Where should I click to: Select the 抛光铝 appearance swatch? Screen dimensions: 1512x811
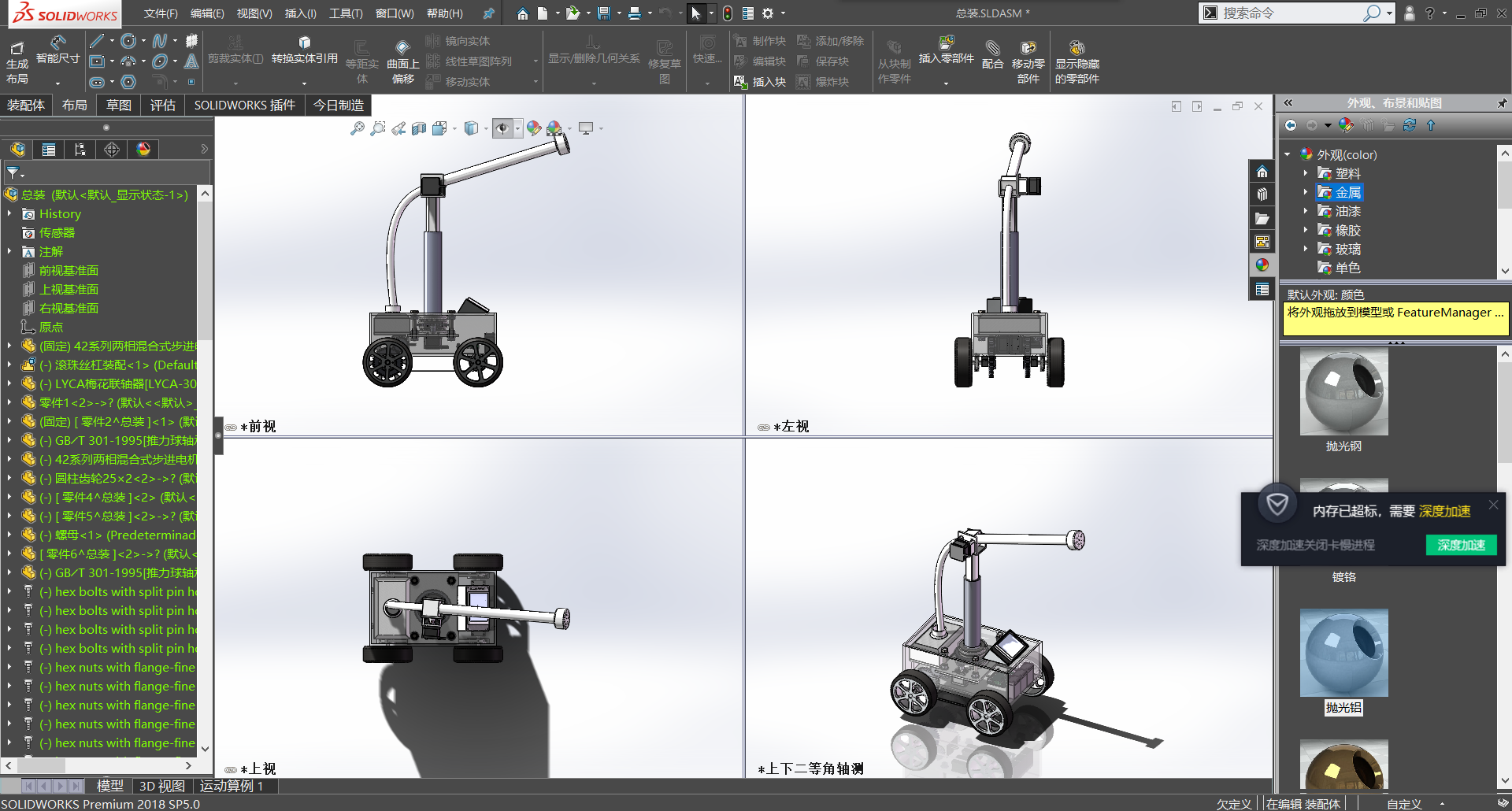(x=1343, y=654)
